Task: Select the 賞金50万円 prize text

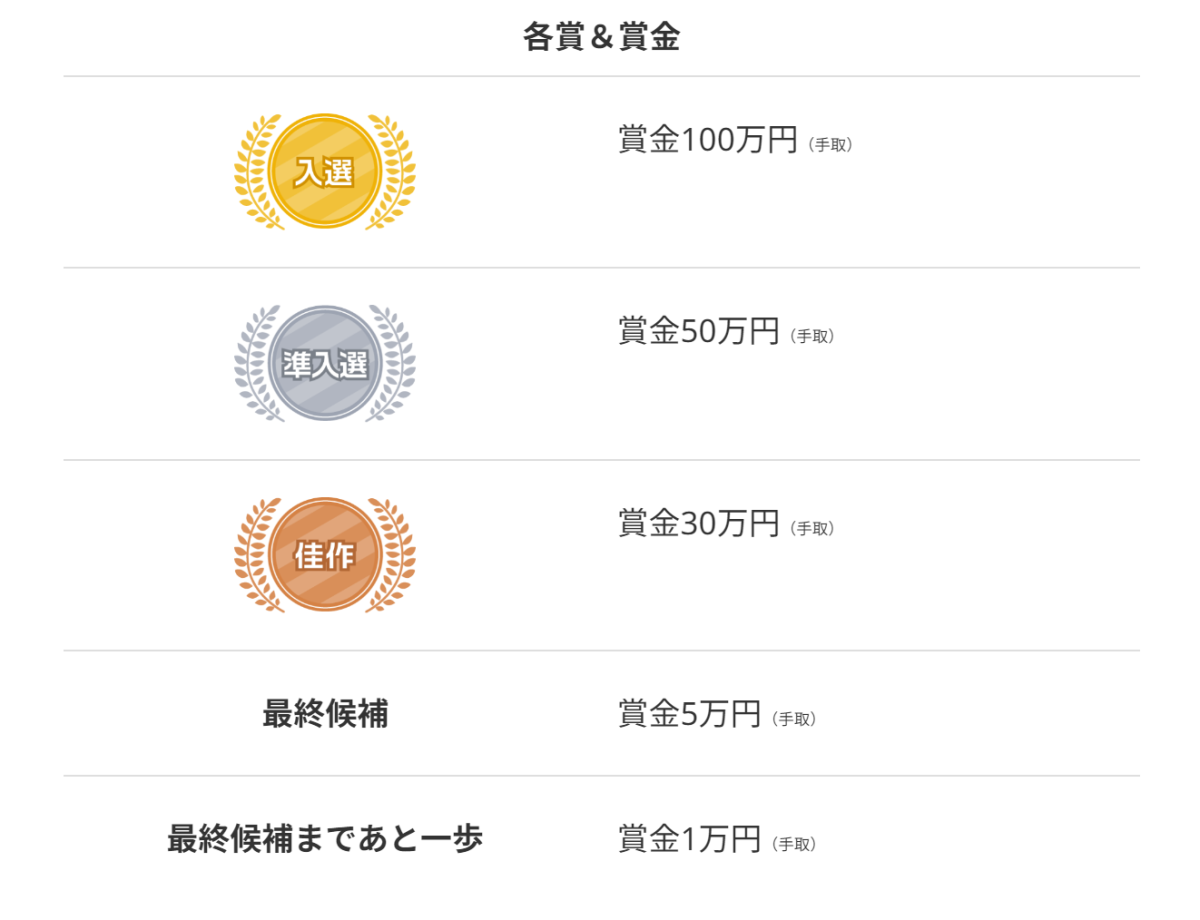Action: [x=698, y=332]
